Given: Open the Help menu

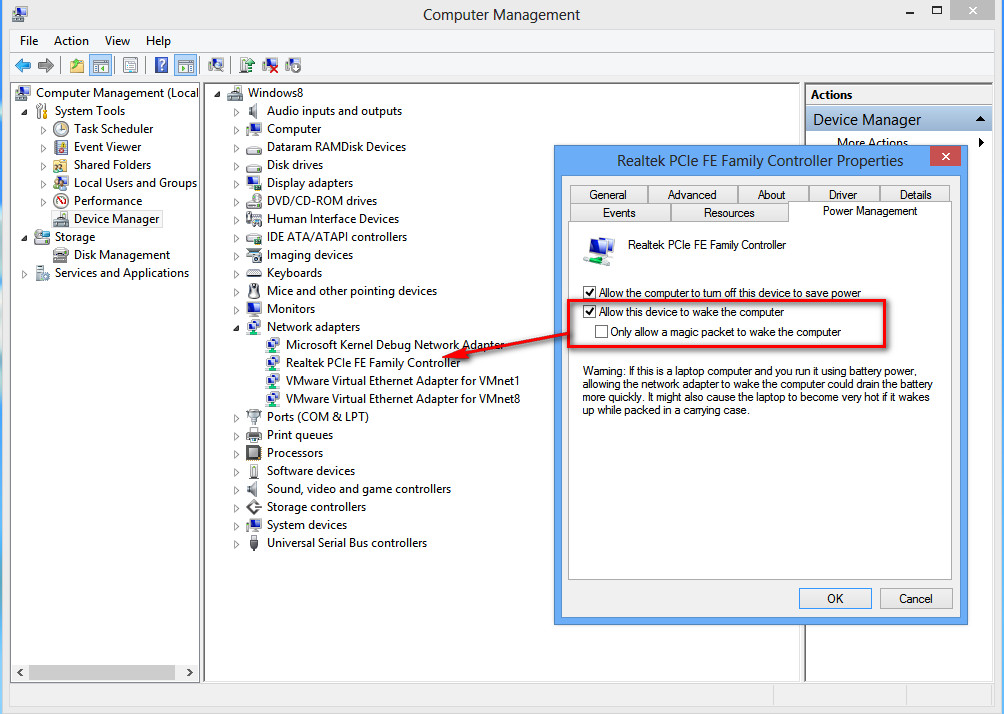Looking at the screenshot, I should pos(158,40).
